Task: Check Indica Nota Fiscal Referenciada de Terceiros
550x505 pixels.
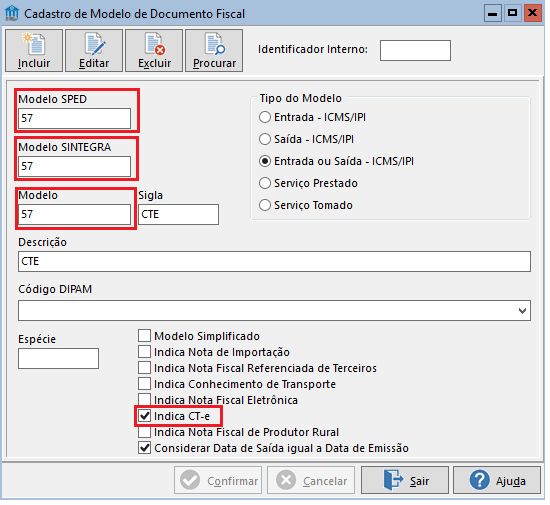Action: [145, 368]
